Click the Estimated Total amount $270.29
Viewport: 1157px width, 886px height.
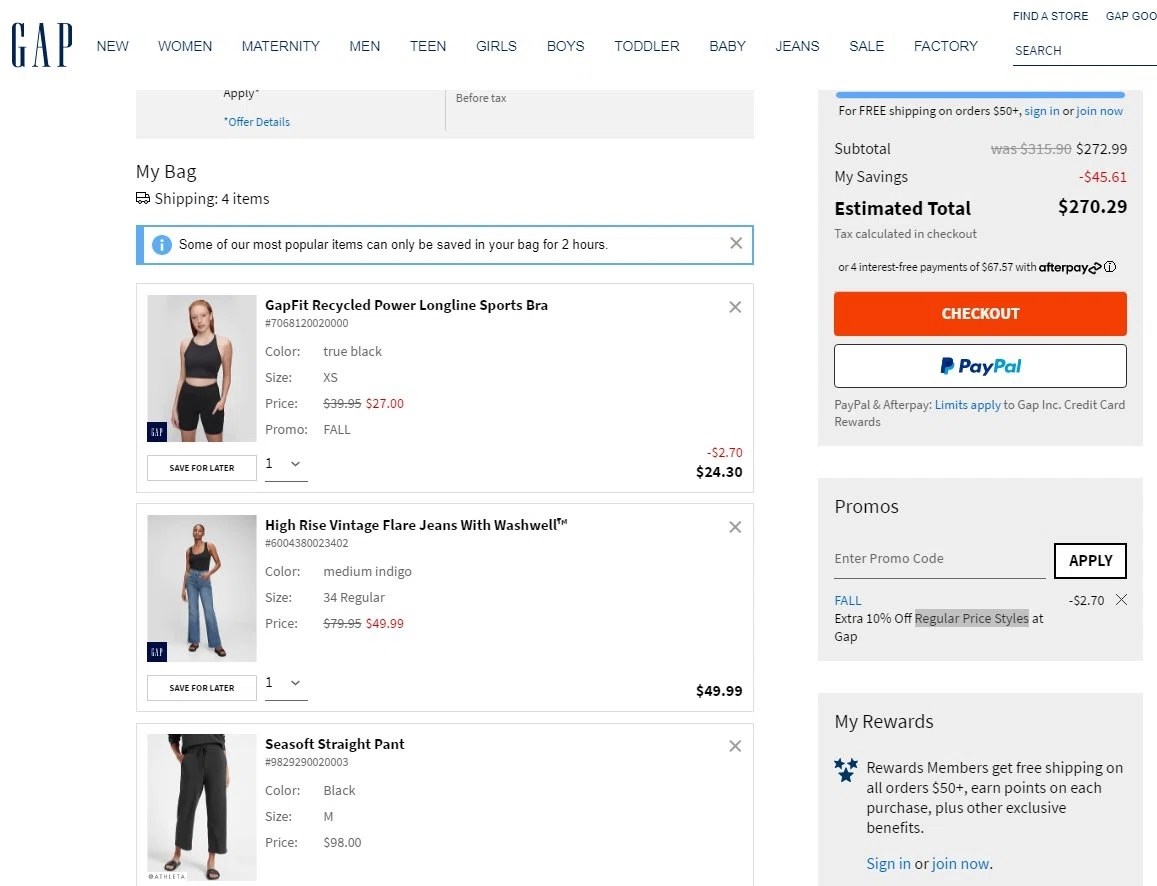point(1092,207)
